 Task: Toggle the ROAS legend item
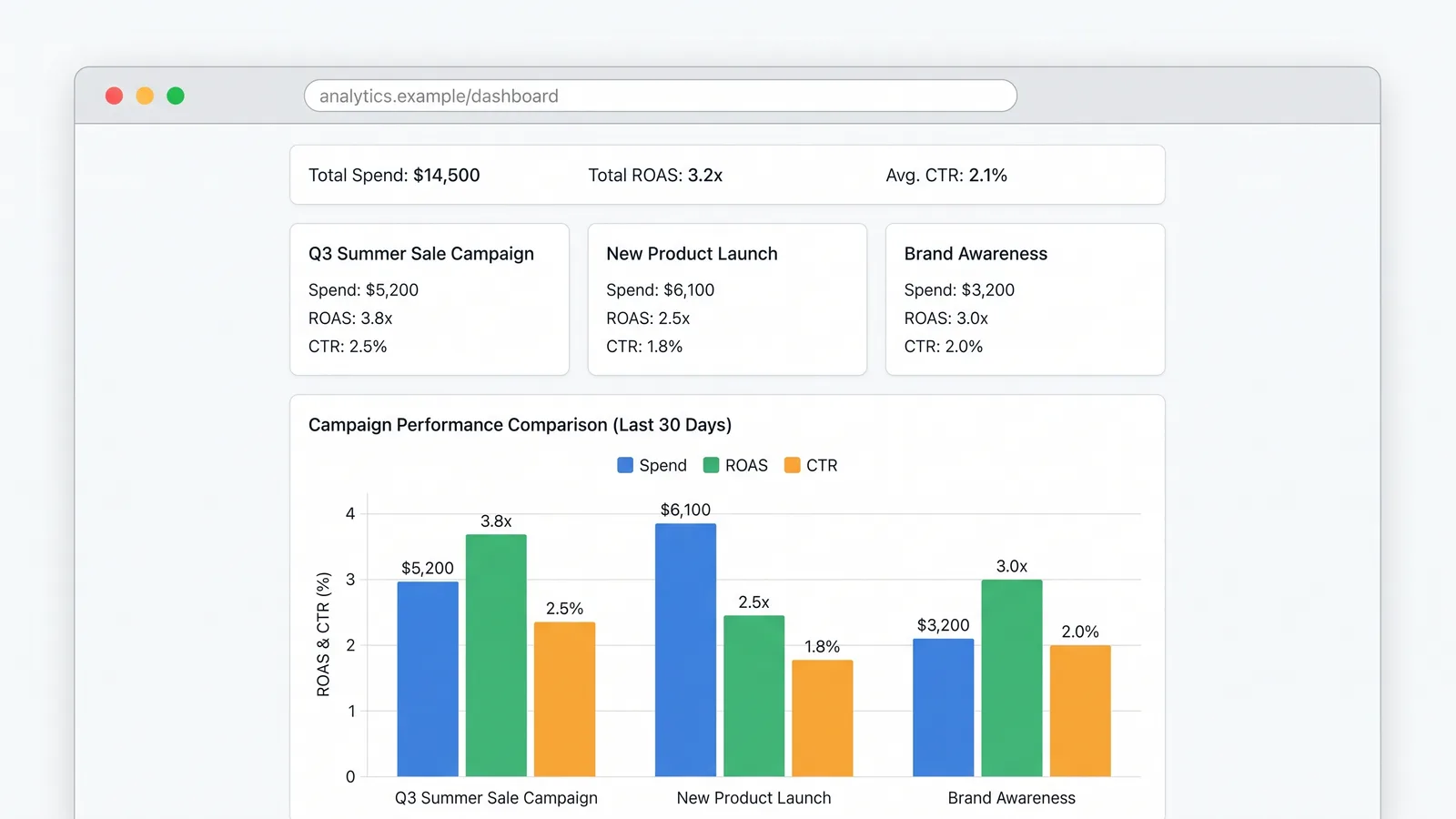click(735, 465)
